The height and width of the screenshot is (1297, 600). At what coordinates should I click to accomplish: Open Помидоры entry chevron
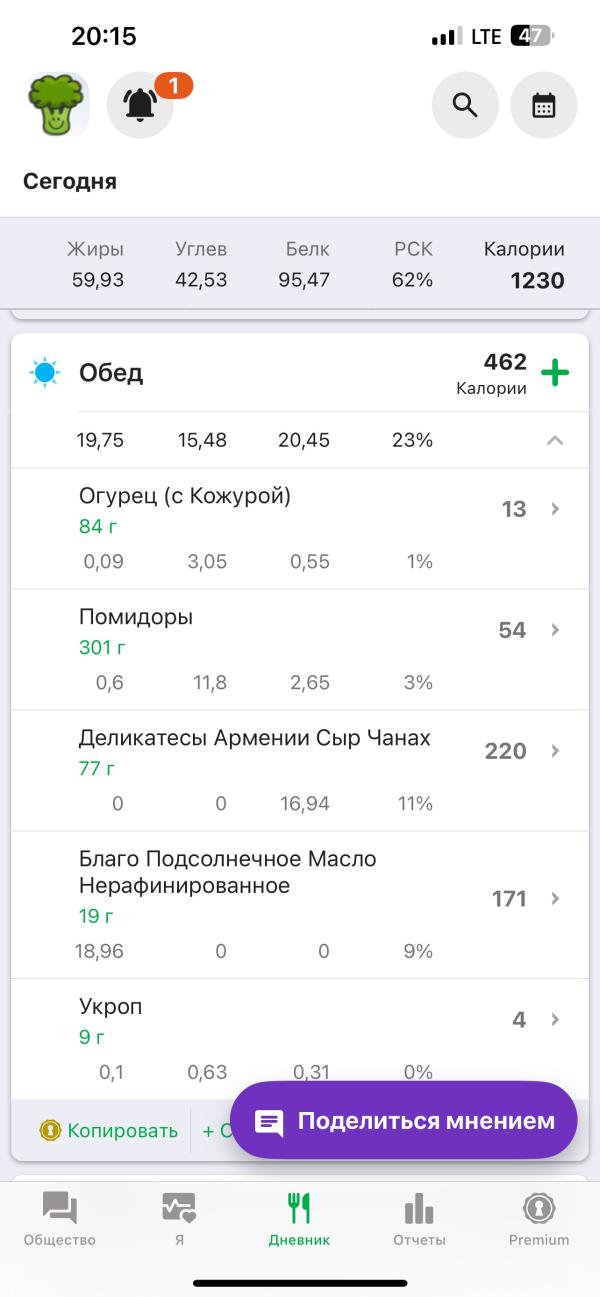pos(556,630)
